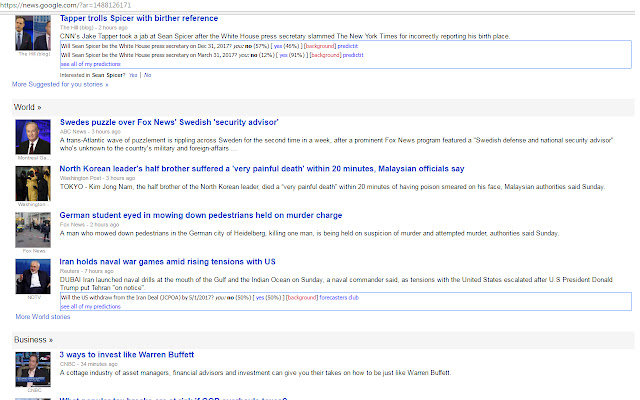Image resolution: width=640 pixels, height=400 pixels.
Task: Select 'yes (46%)' for the Dec 31, 2017 Spicer prediction
Action: [x=286, y=46]
